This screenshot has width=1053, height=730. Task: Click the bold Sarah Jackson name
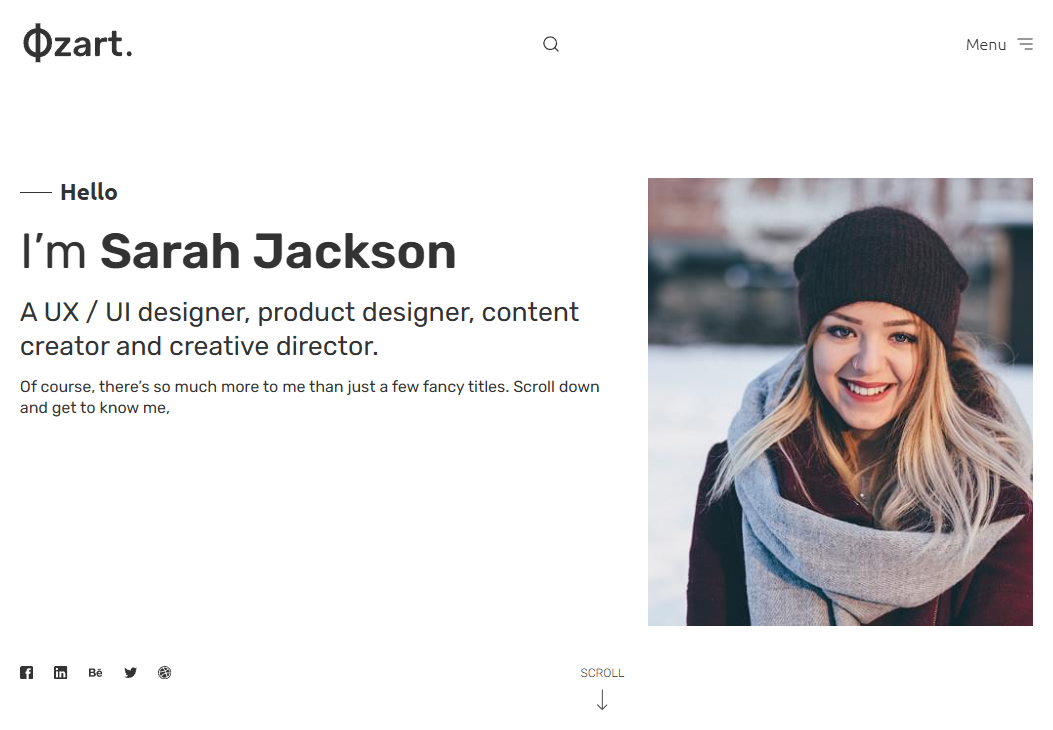click(x=278, y=252)
